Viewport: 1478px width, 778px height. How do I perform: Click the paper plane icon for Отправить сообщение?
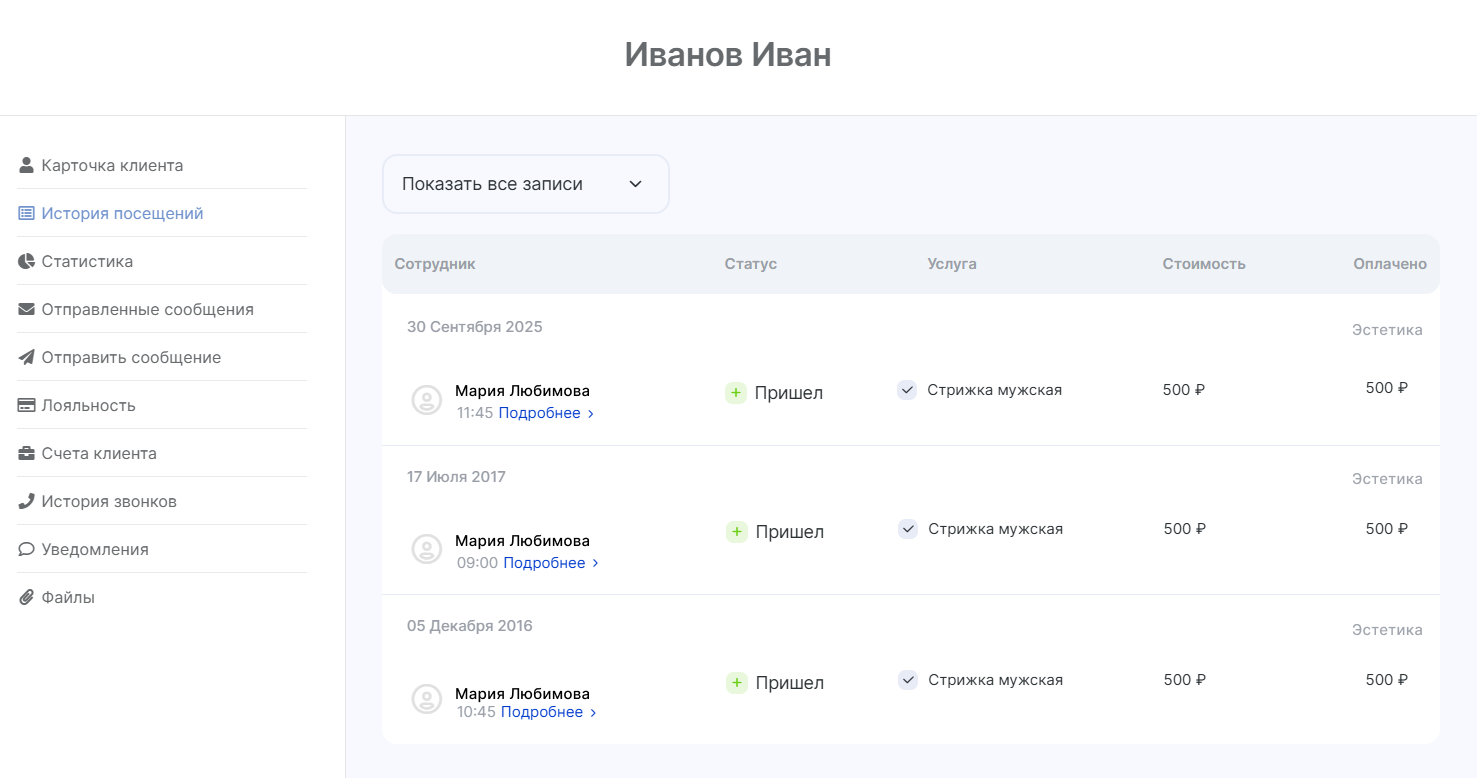pyautogui.click(x=26, y=357)
